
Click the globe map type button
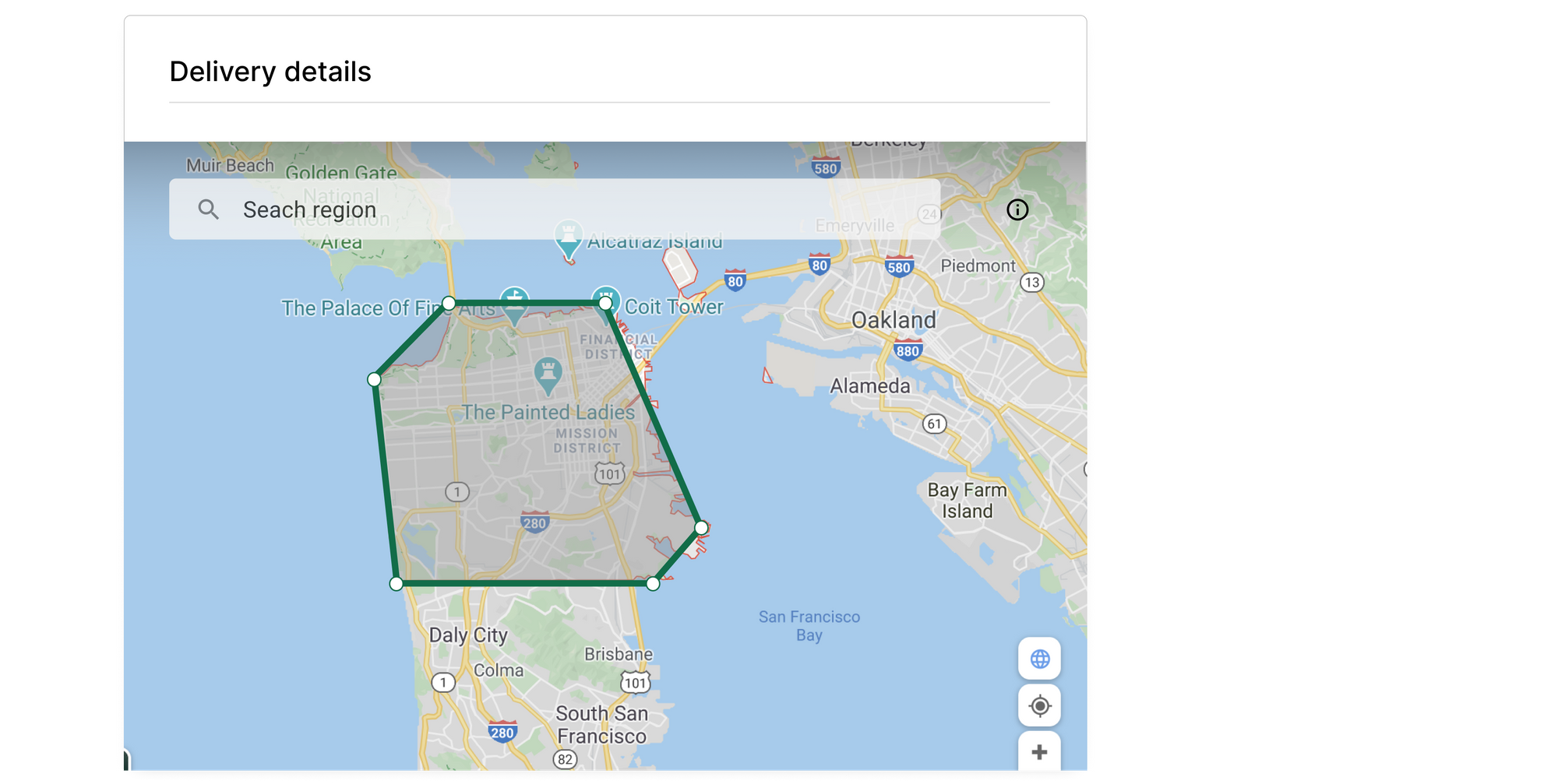coord(1039,659)
